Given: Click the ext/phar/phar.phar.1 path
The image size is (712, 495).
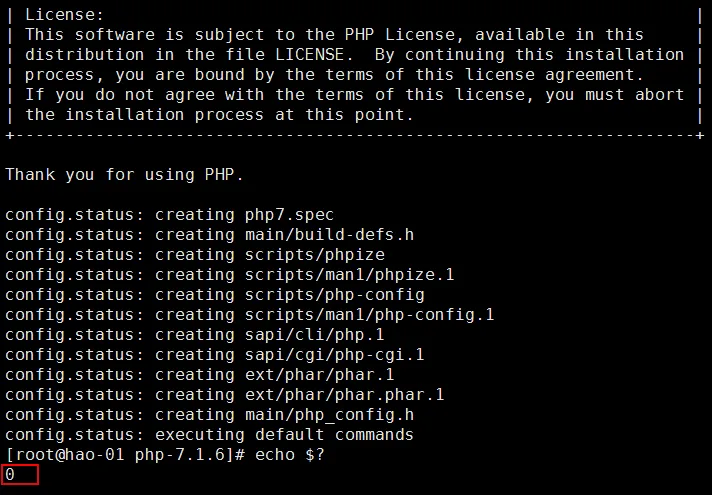Looking at the screenshot, I should click(x=344, y=395).
